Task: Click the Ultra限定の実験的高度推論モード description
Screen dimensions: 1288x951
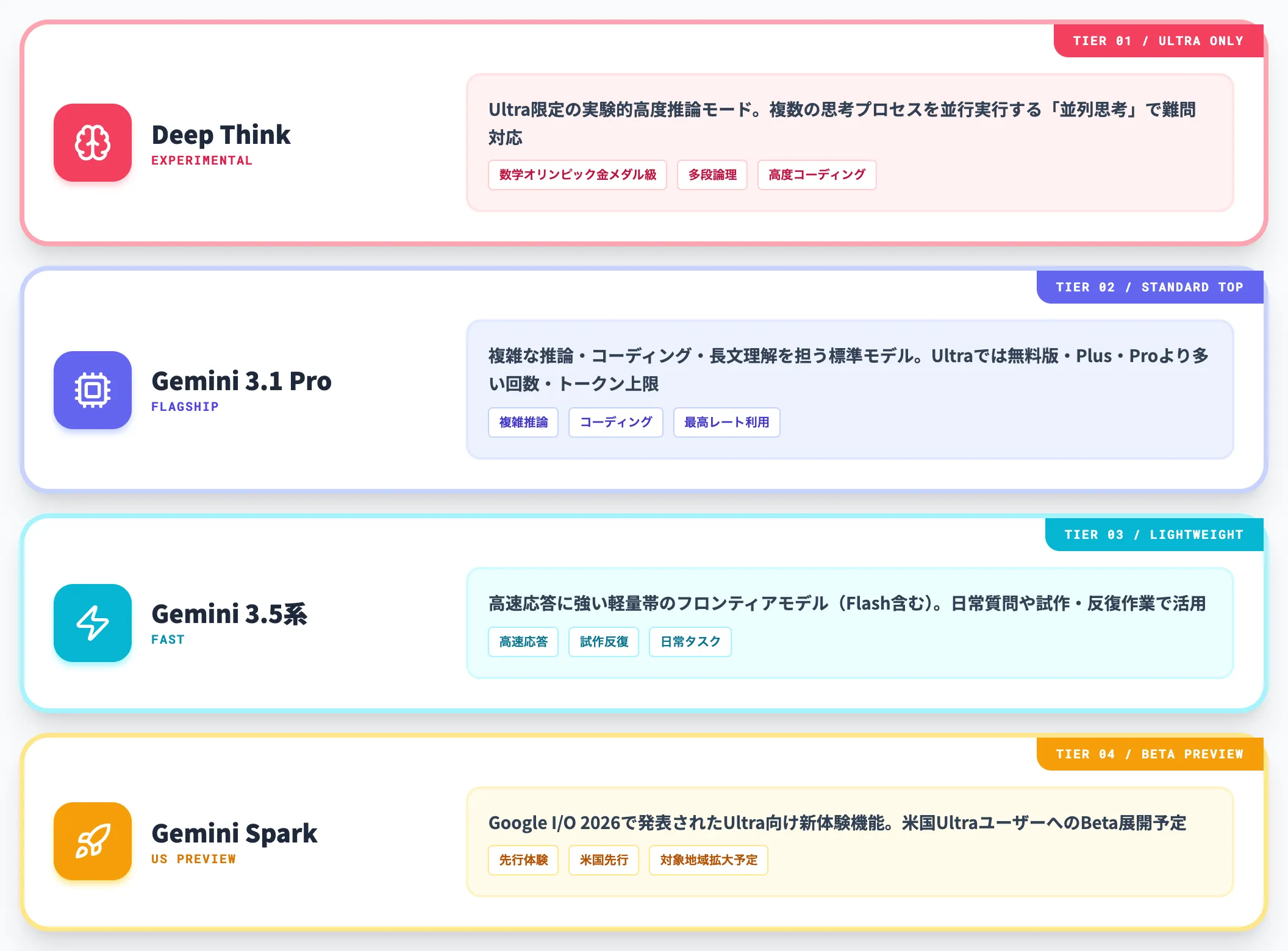Action: point(842,123)
